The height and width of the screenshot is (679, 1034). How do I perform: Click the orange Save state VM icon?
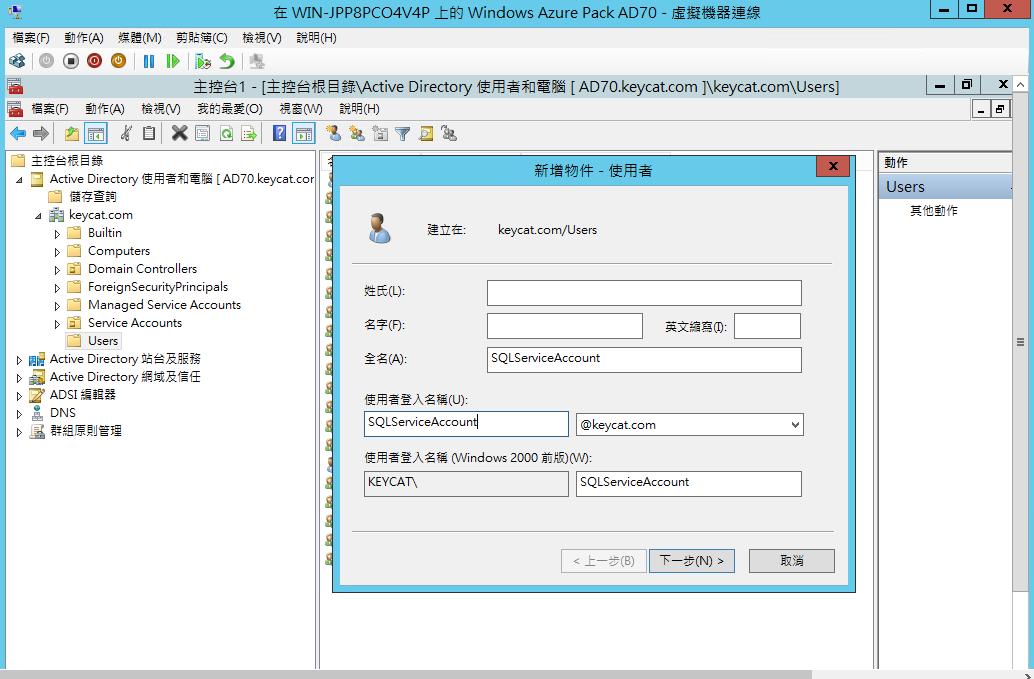tap(118, 61)
